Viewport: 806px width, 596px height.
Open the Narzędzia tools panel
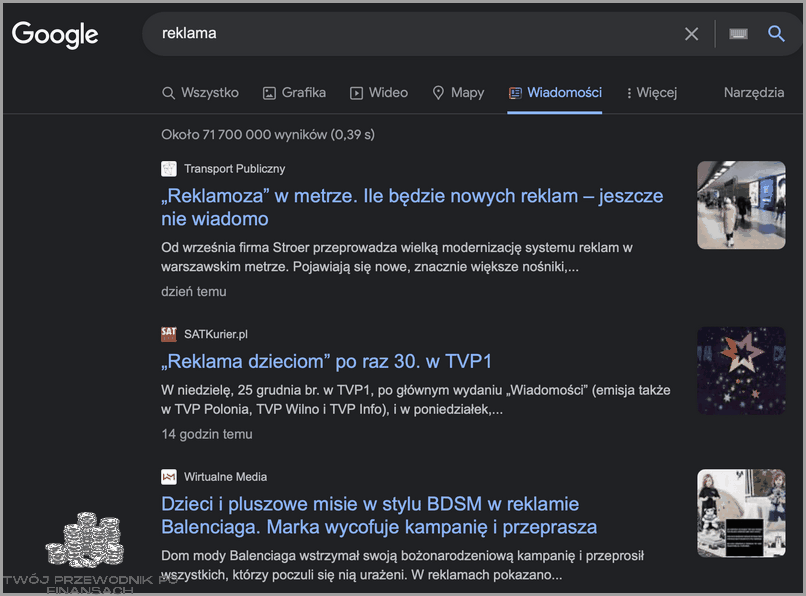[x=753, y=92]
